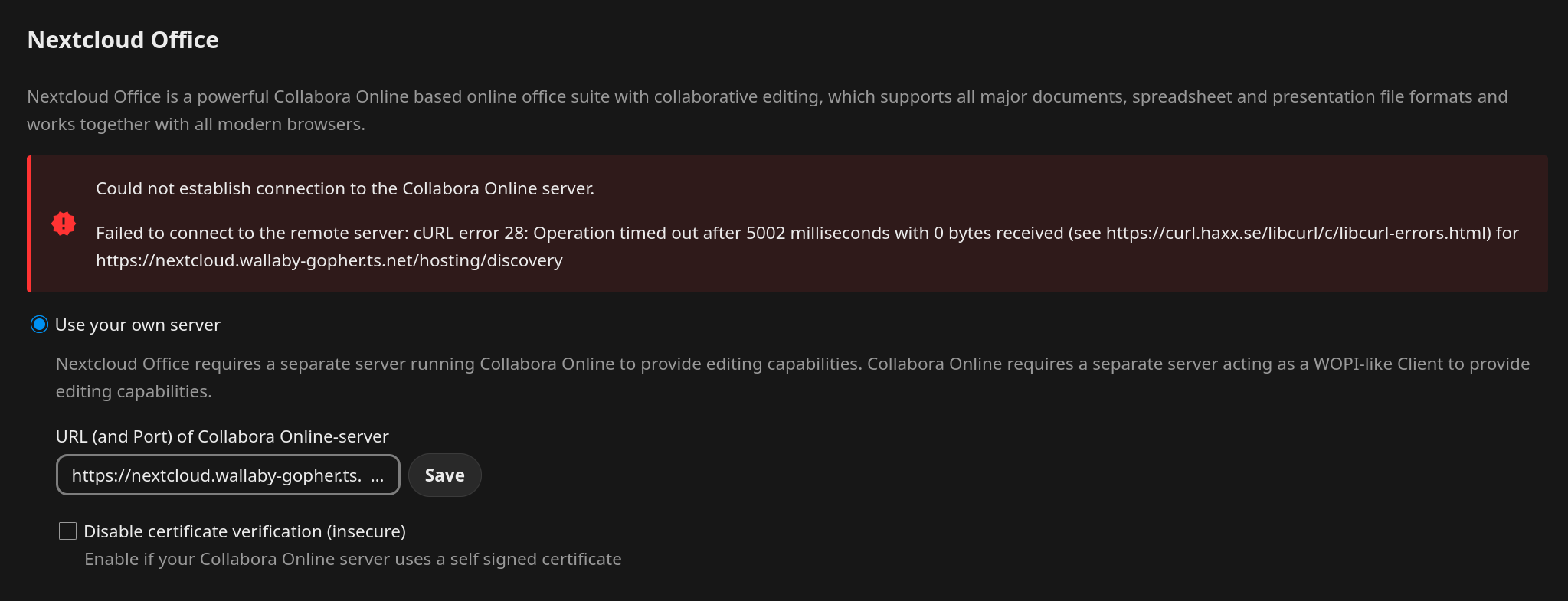This screenshot has height=601, width=1568.
Task: Select the "Use your own server" radio button
Action: click(39, 325)
